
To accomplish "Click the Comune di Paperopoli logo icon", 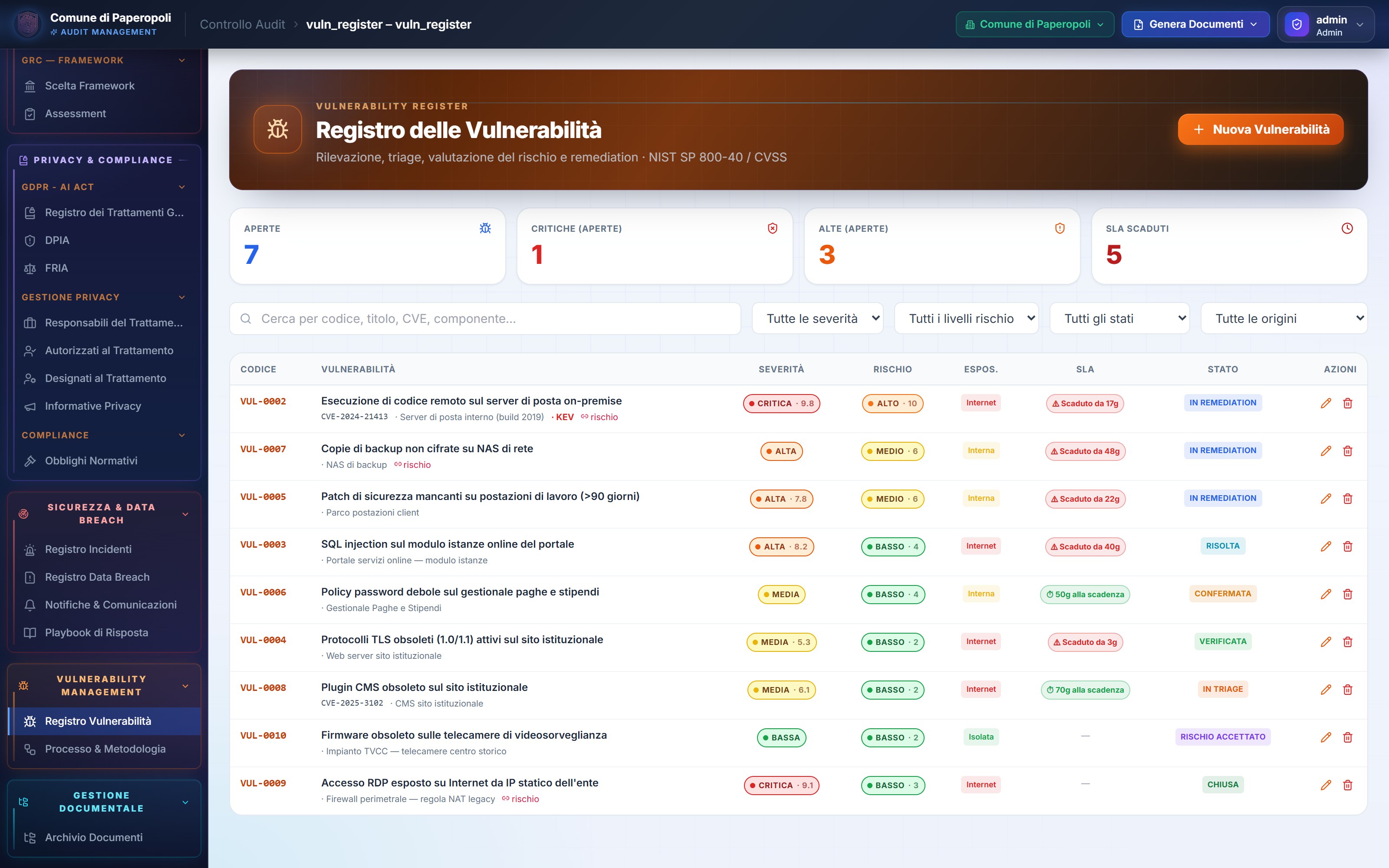I will click(27, 24).
